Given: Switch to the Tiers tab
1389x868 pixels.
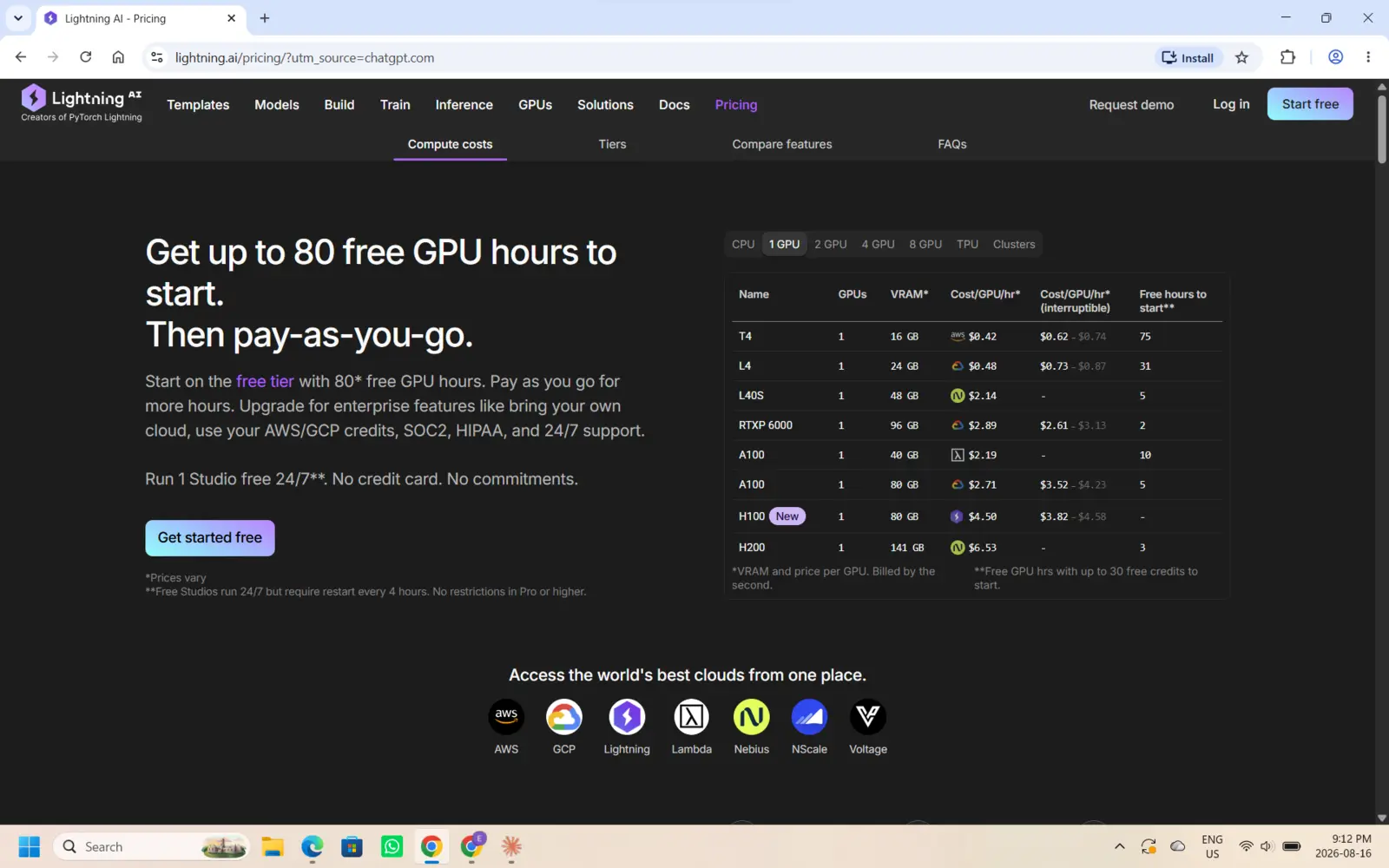Looking at the screenshot, I should tap(612, 144).
